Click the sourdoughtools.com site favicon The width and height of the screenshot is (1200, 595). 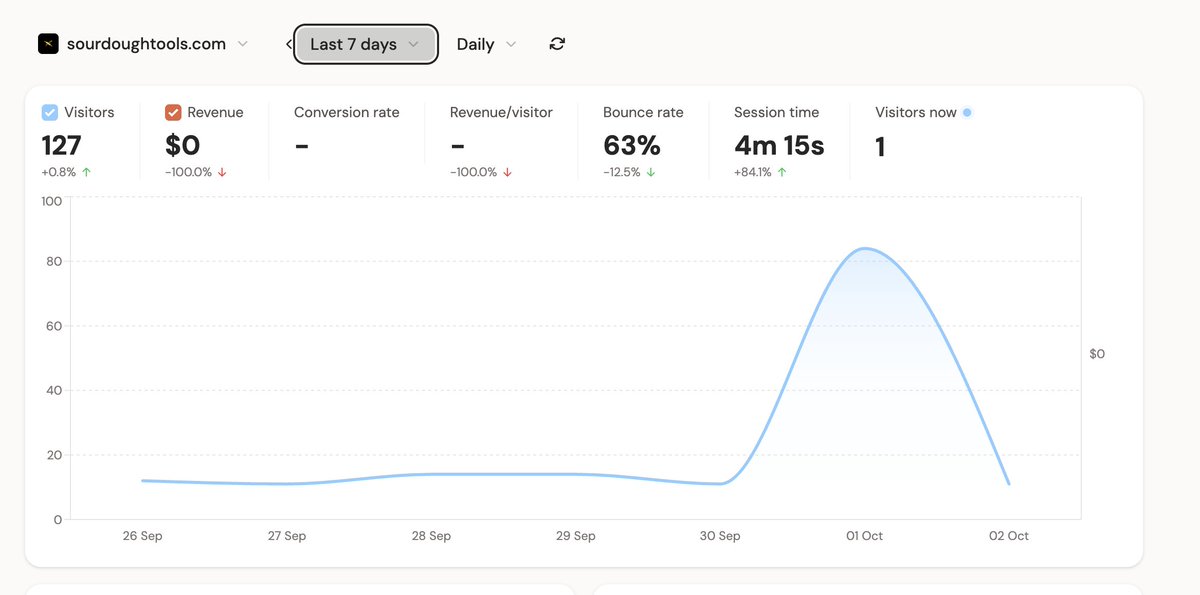tap(48, 44)
